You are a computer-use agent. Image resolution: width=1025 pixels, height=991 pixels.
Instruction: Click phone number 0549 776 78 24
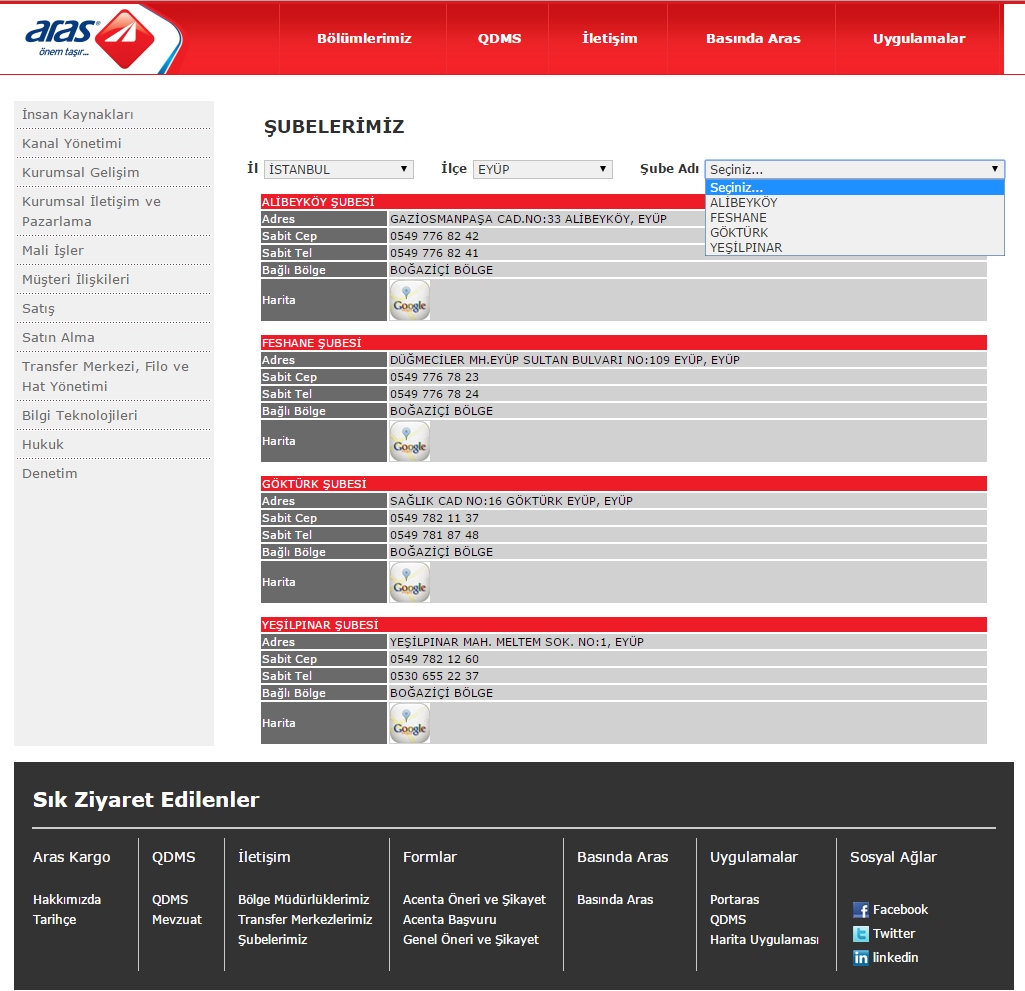(435, 394)
